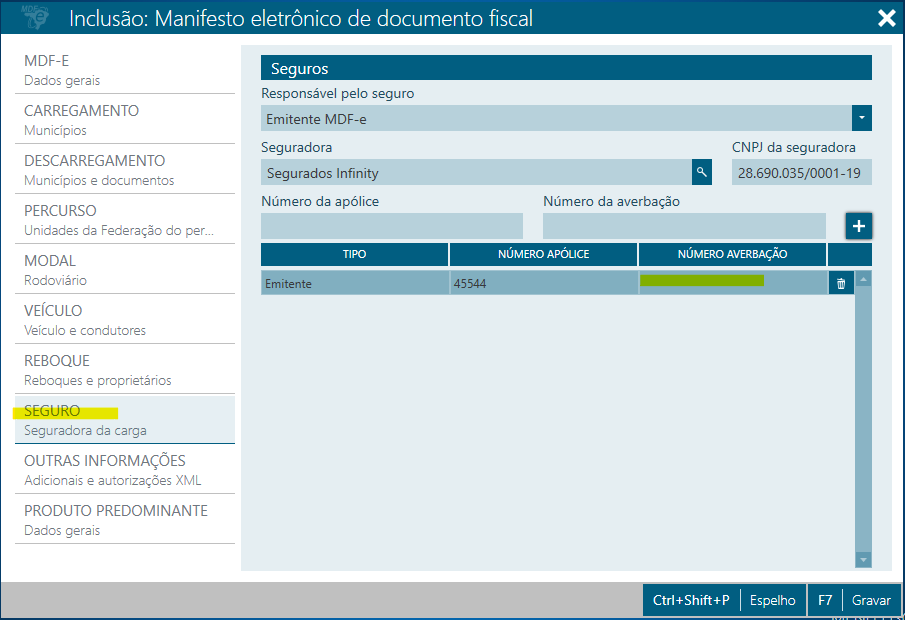
Task: Click the Número da apólice input field
Action: (x=391, y=226)
